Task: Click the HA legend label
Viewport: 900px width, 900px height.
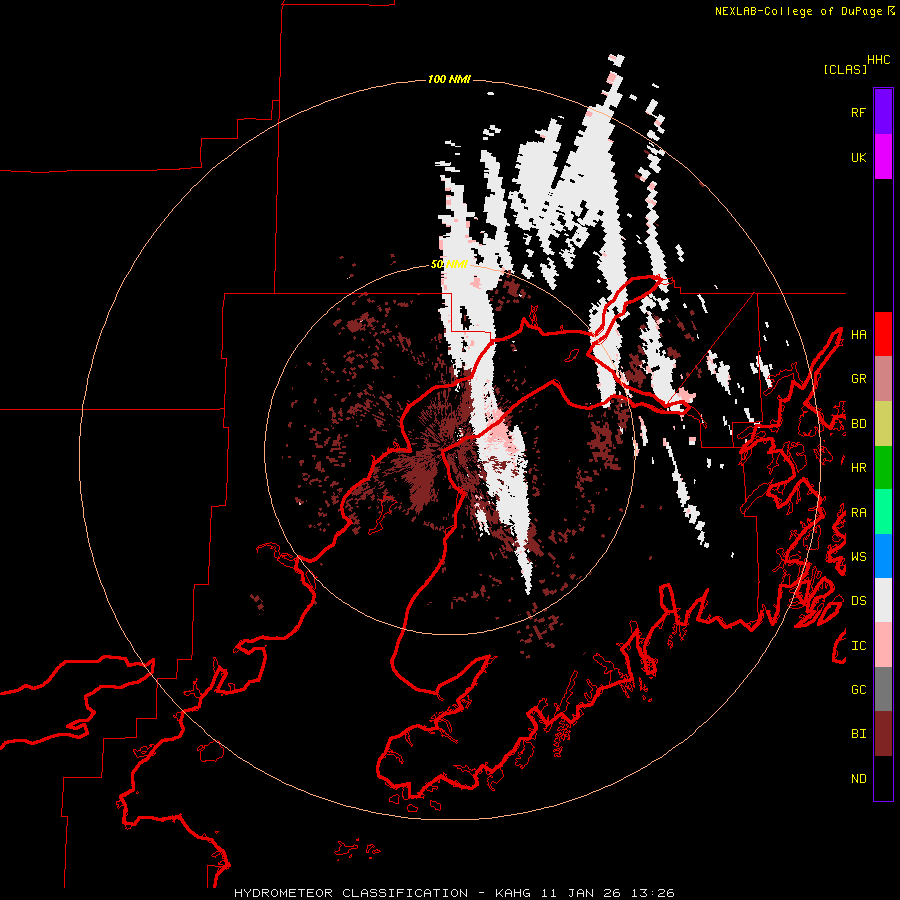Action: point(858,334)
